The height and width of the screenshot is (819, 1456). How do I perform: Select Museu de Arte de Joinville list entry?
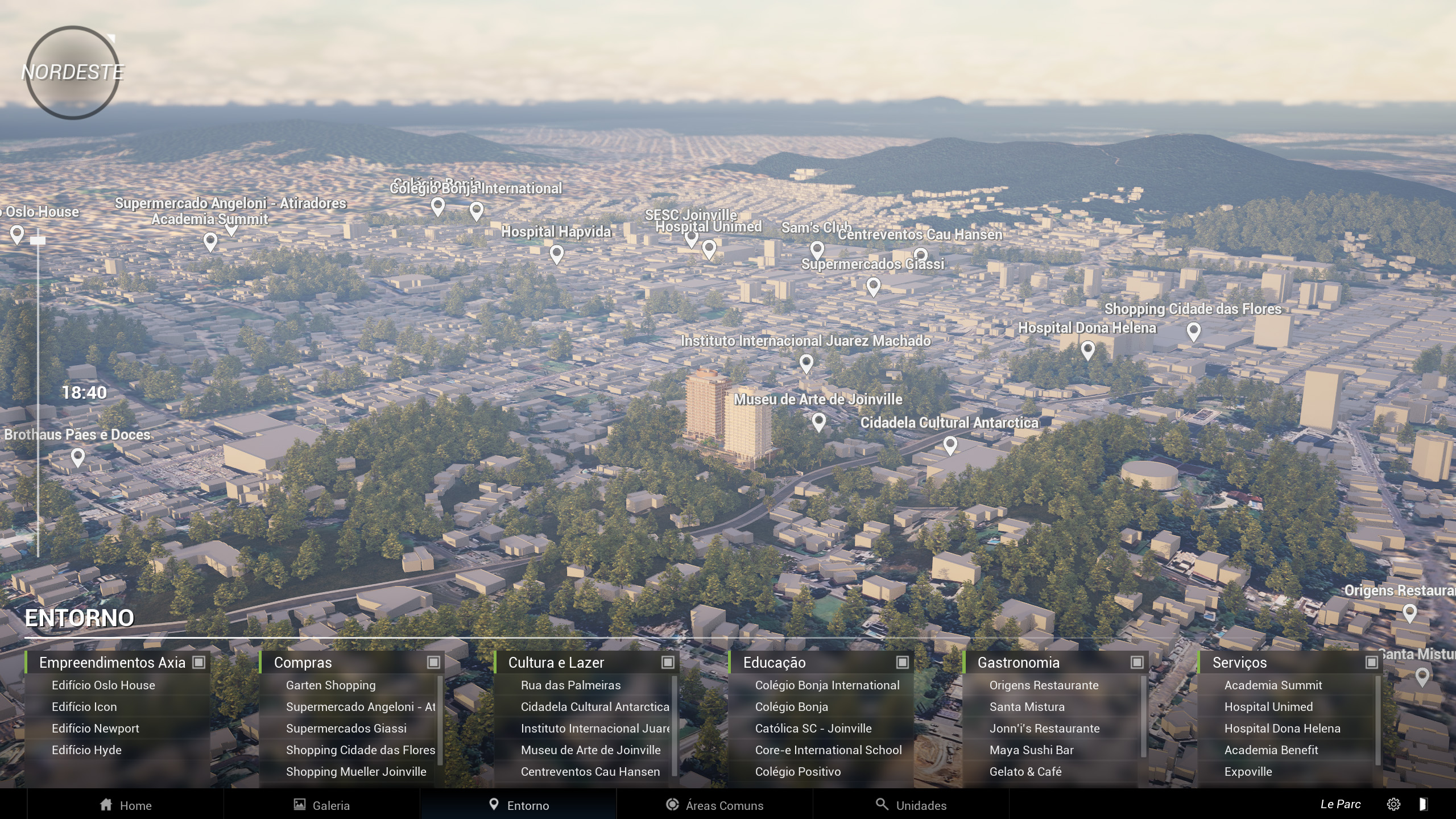pos(583,750)
